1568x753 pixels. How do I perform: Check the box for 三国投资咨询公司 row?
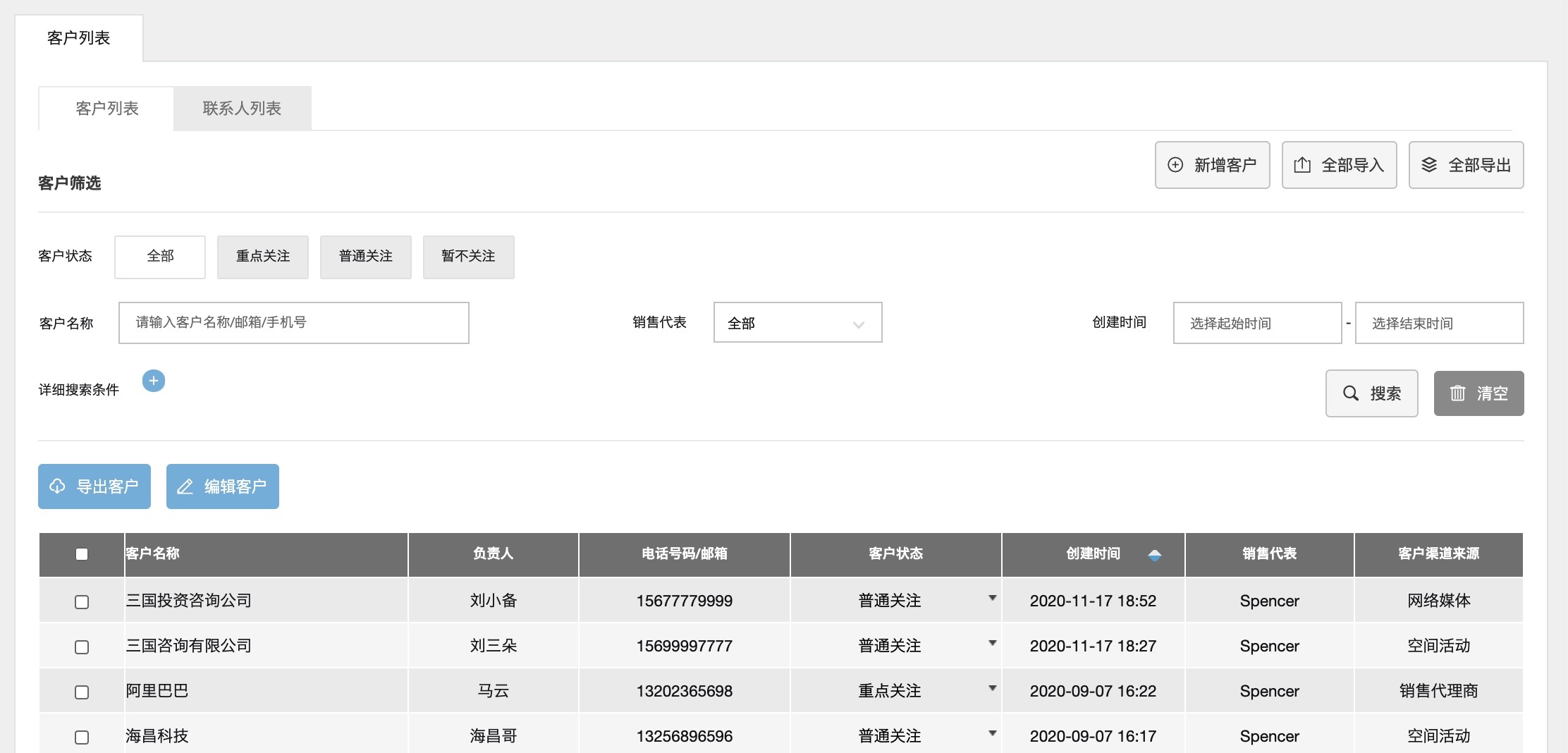(x=82, y=601)
